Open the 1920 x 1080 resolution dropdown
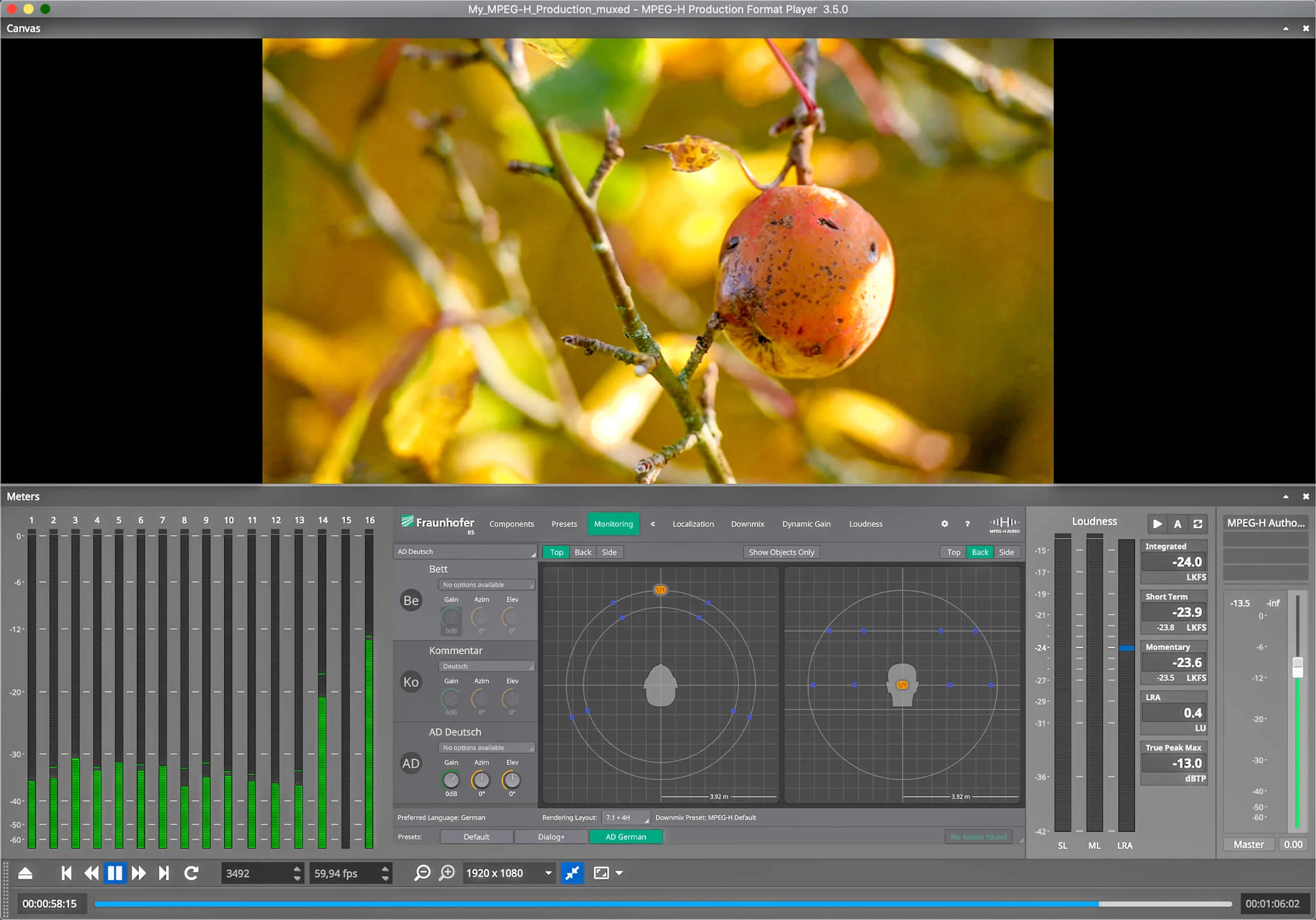The height and width of the screenshot is (920, 1316). [509, 873]
